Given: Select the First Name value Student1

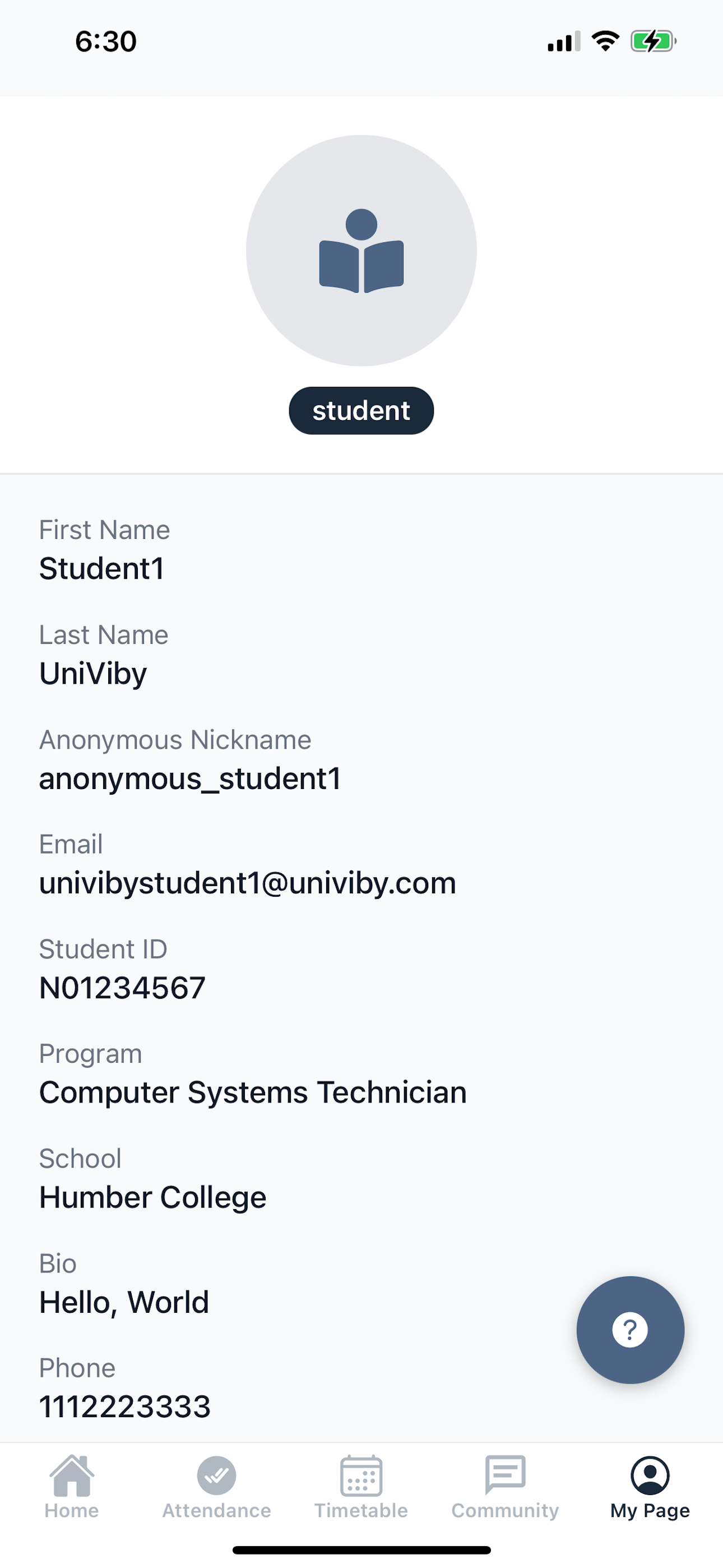Looking at the screenshot, I should coord(101,569).
